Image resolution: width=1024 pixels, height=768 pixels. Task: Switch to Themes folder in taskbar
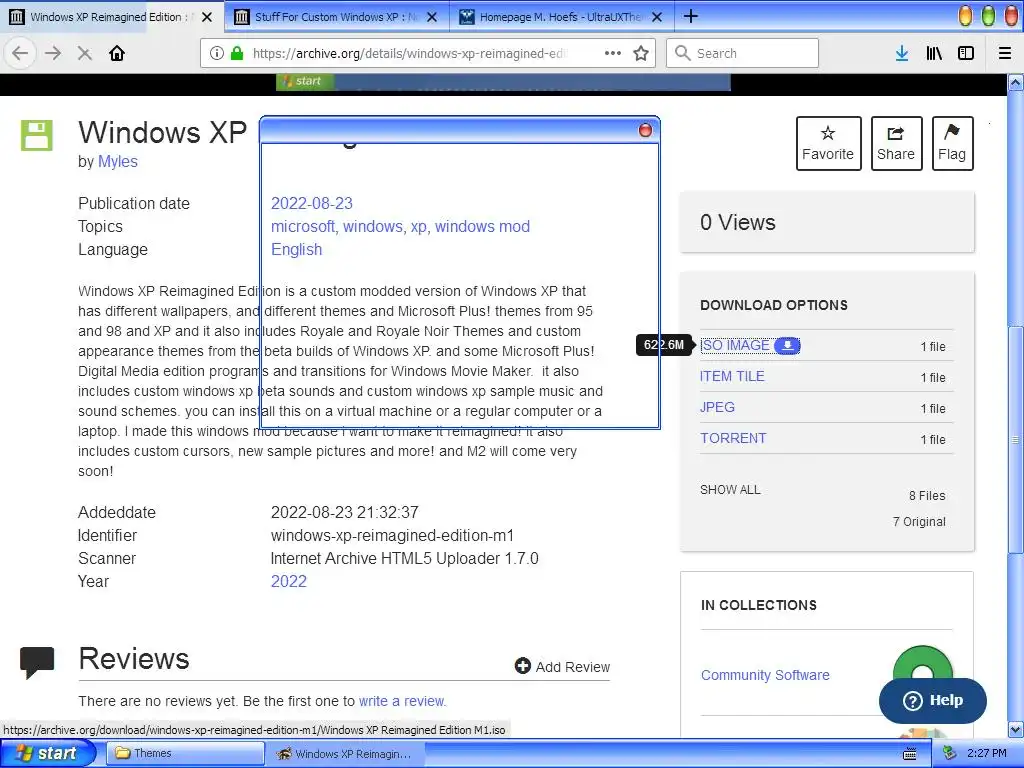(x=185, y=754)
